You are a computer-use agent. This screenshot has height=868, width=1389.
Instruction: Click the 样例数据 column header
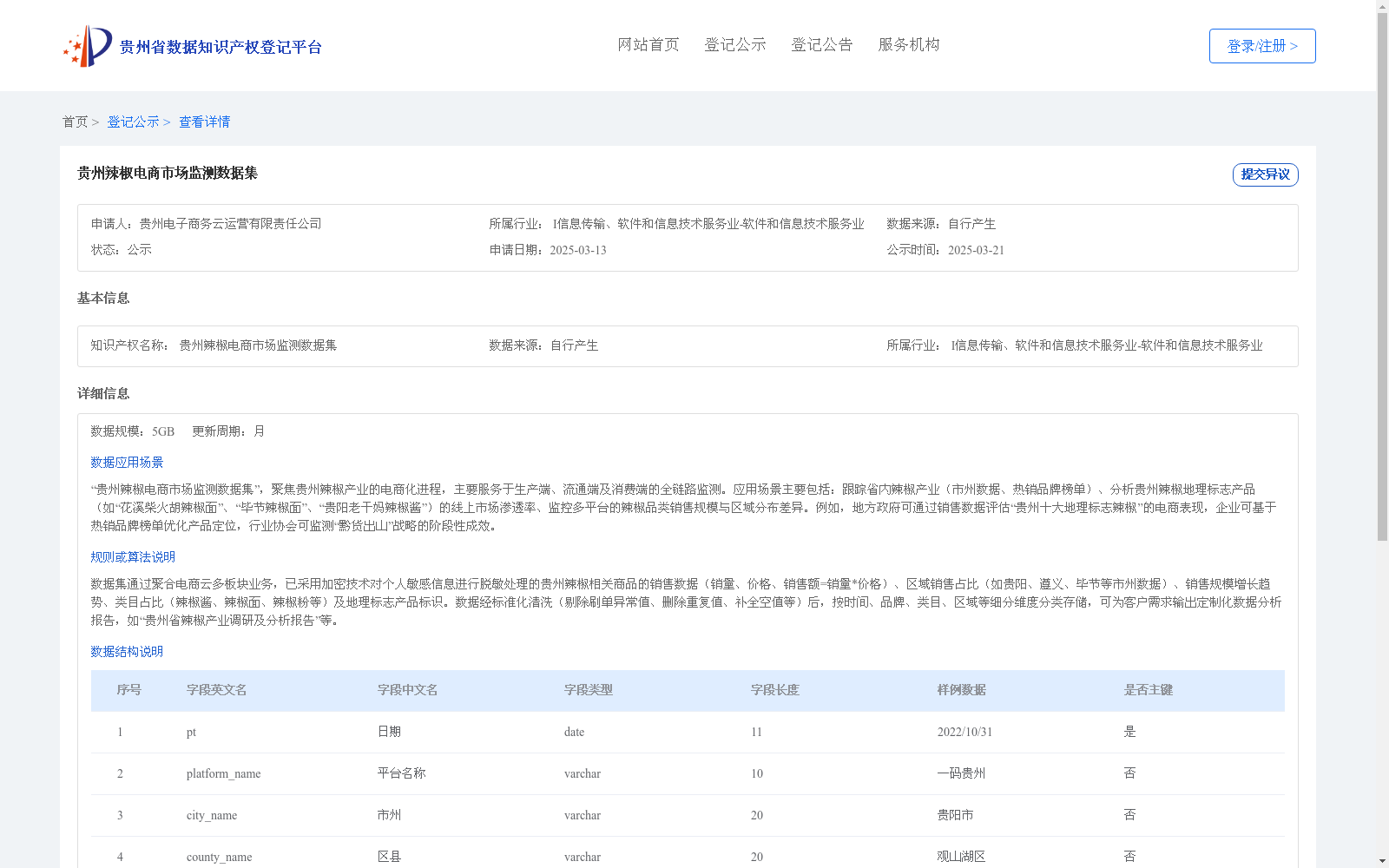tap(962, 690)
